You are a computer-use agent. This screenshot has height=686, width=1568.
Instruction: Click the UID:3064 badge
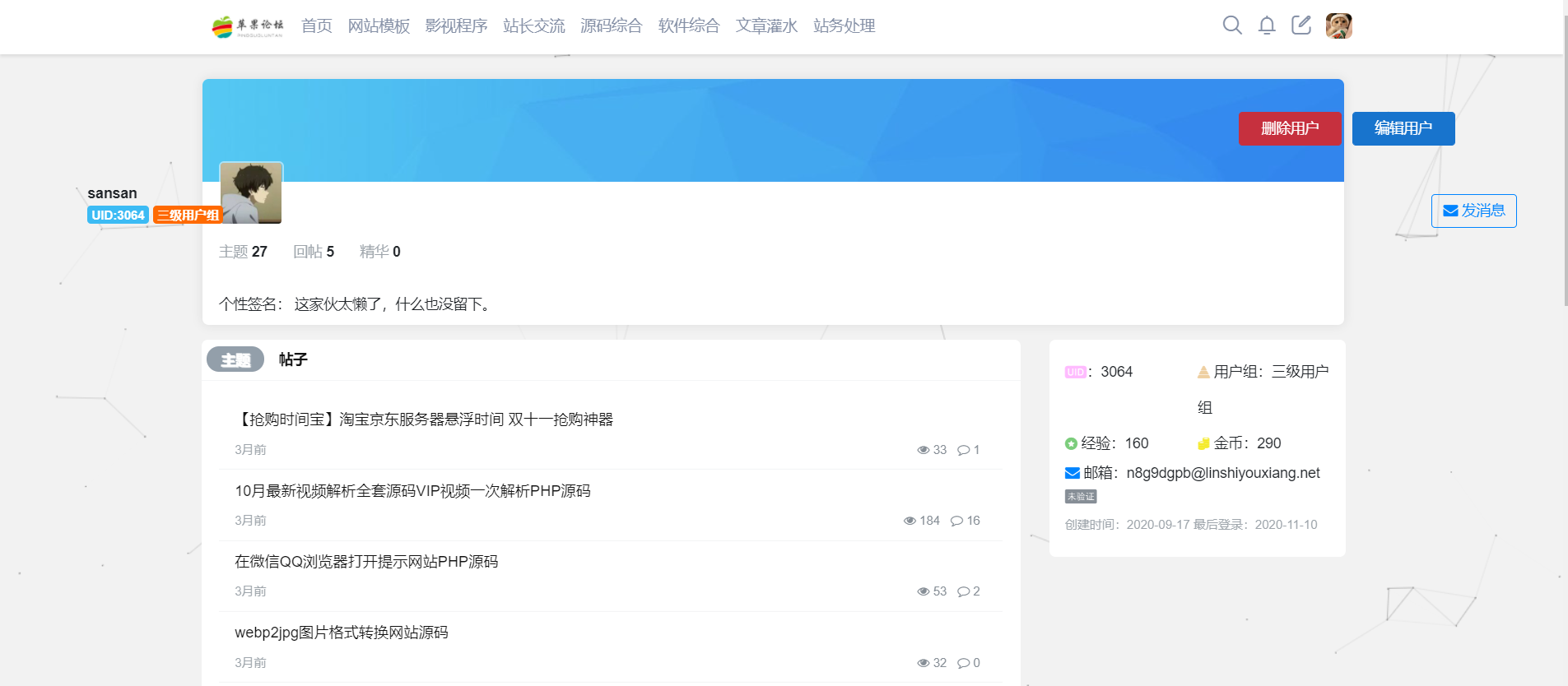coord(118,216)
